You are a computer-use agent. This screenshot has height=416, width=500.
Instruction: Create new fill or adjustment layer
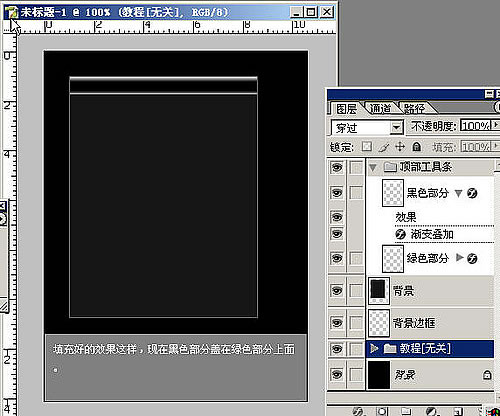[431, 412]
